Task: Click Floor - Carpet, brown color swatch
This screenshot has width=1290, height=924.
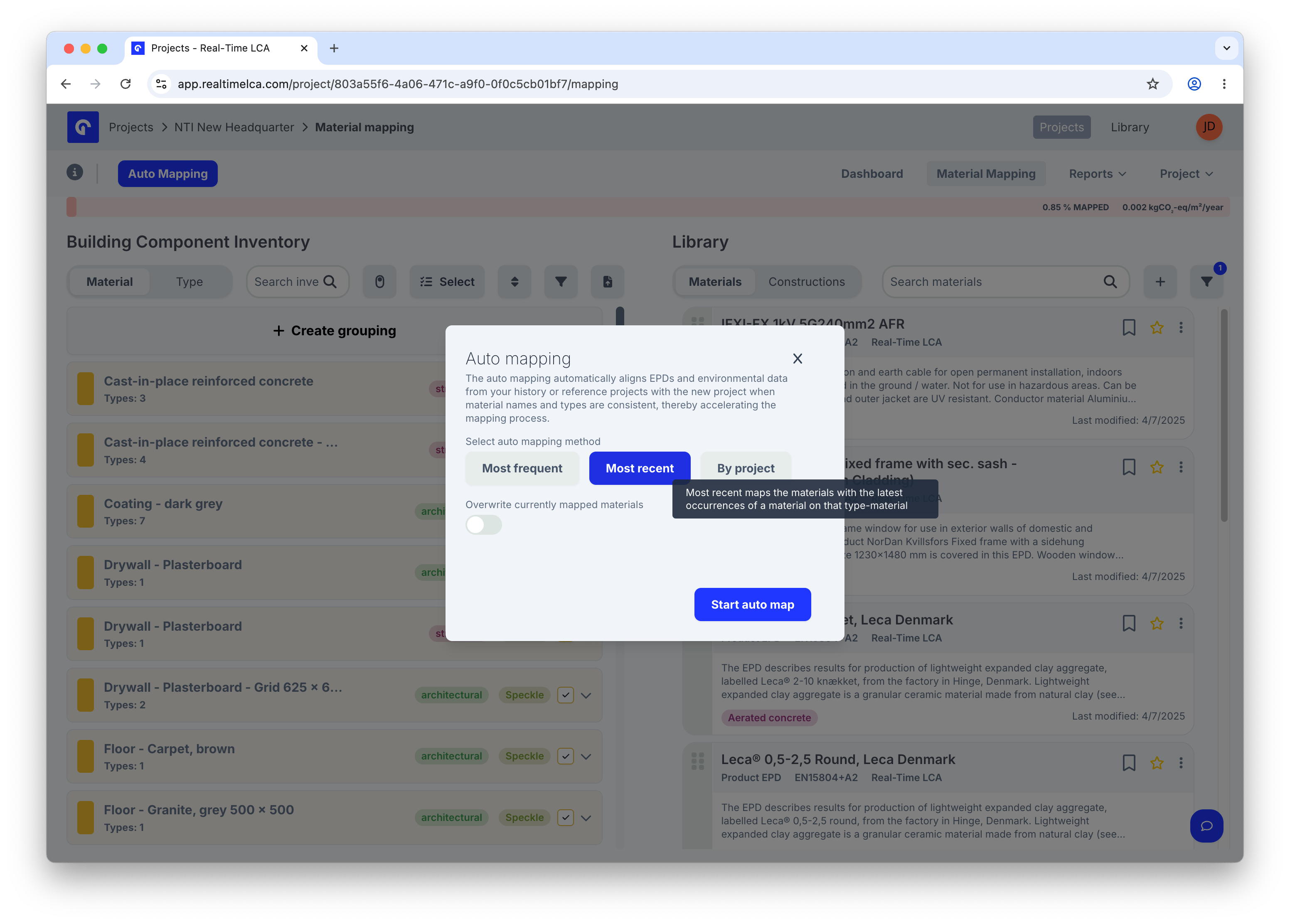Action: click(x=85, y=756)
